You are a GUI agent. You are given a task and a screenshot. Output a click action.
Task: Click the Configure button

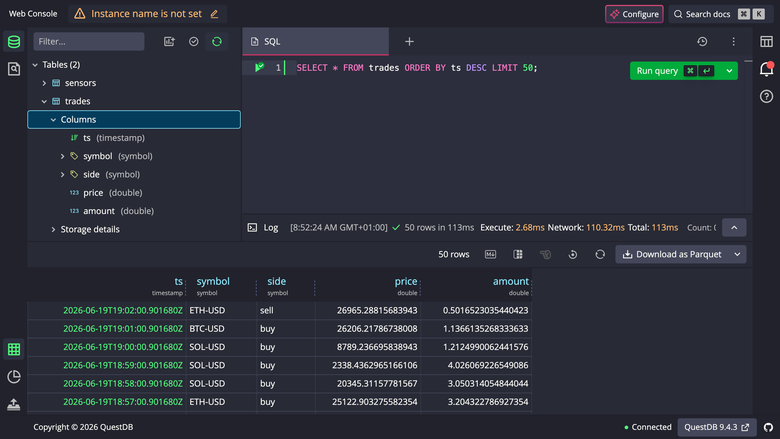point(634,14)
